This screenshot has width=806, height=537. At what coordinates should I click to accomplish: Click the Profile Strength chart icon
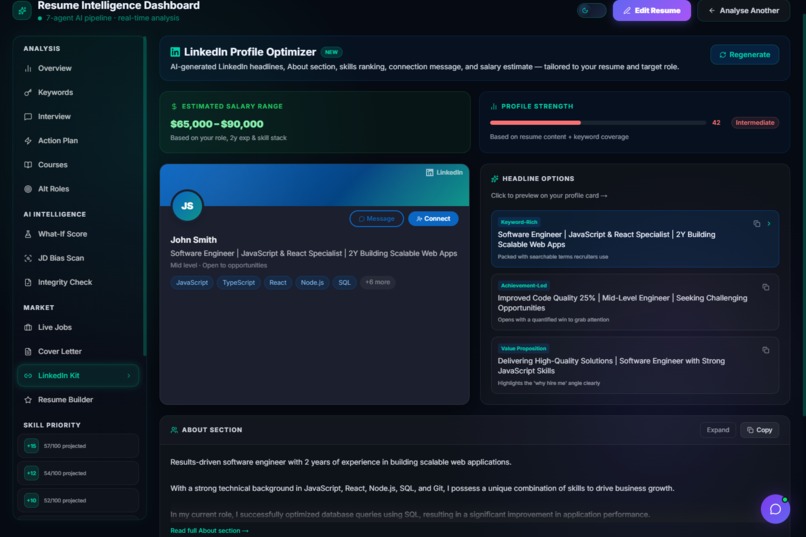pos(493,106)
